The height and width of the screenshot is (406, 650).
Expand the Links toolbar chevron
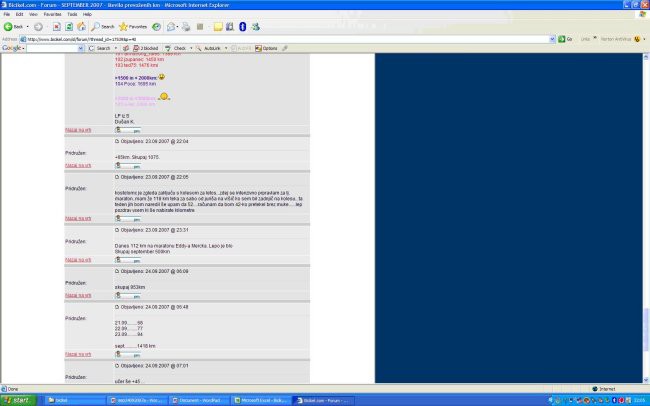click(595, 38)
